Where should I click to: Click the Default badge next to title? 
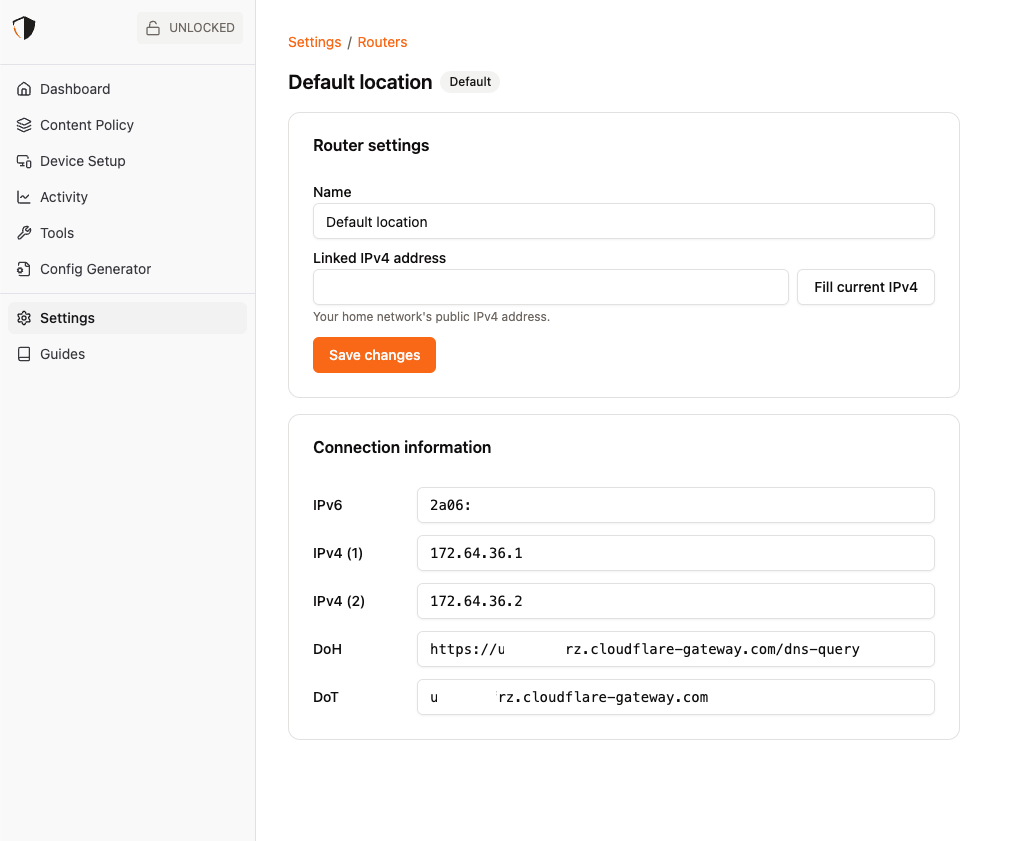(470, 82)
